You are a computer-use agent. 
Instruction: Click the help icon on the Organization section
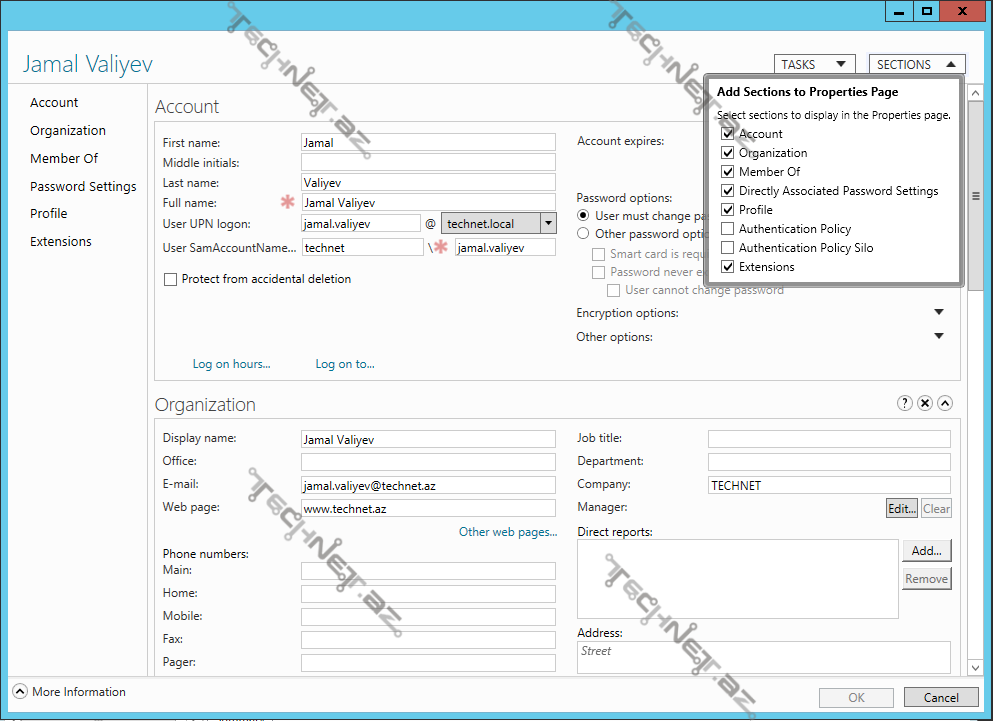click(905, 402)
